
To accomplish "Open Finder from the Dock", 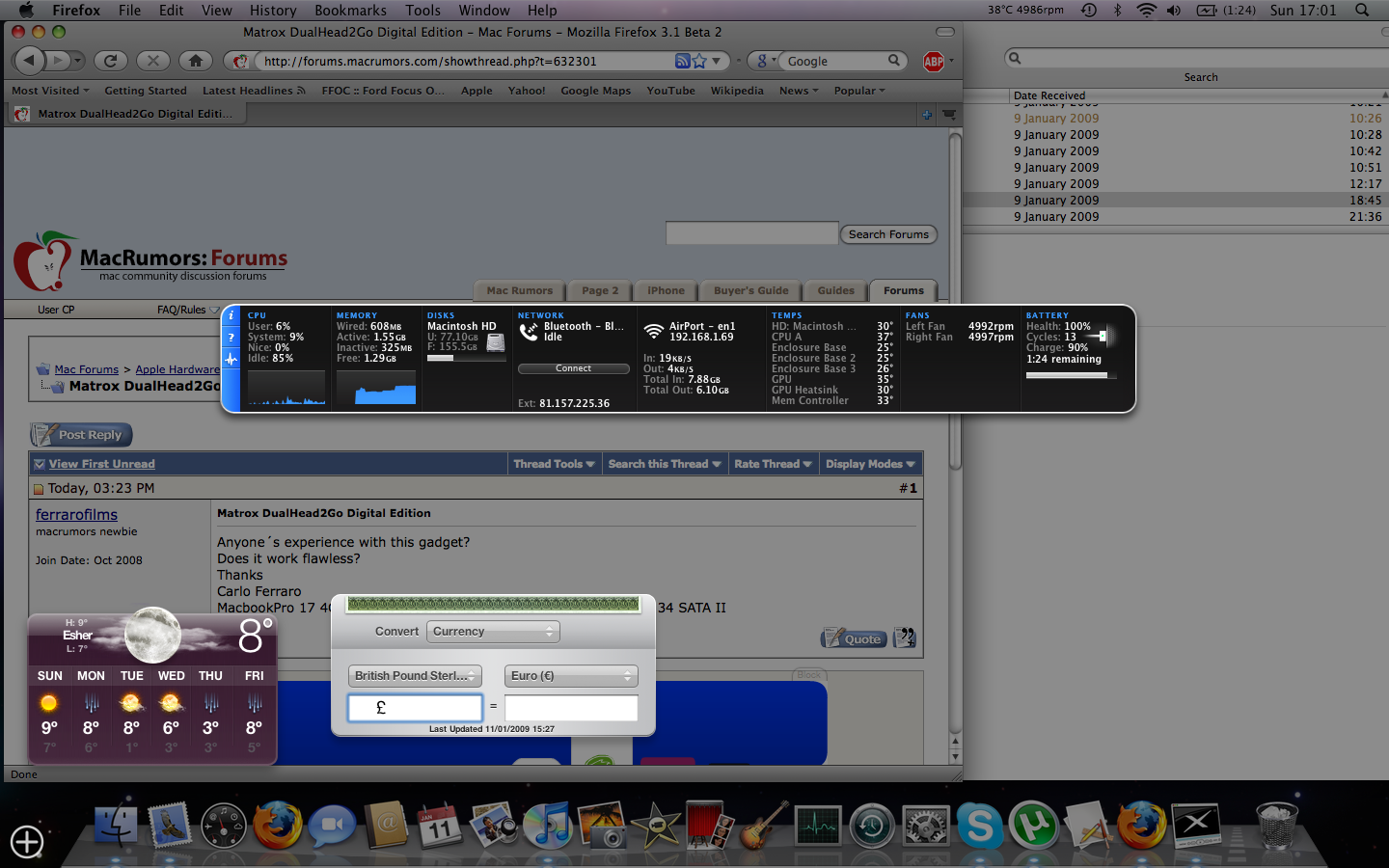I will point(117,826).
